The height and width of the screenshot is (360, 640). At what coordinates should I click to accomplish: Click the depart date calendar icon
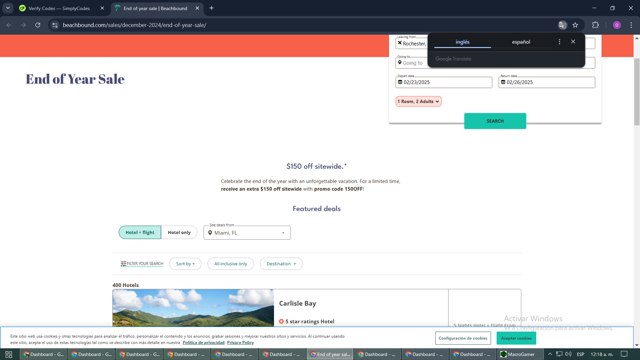coord(400,82)
